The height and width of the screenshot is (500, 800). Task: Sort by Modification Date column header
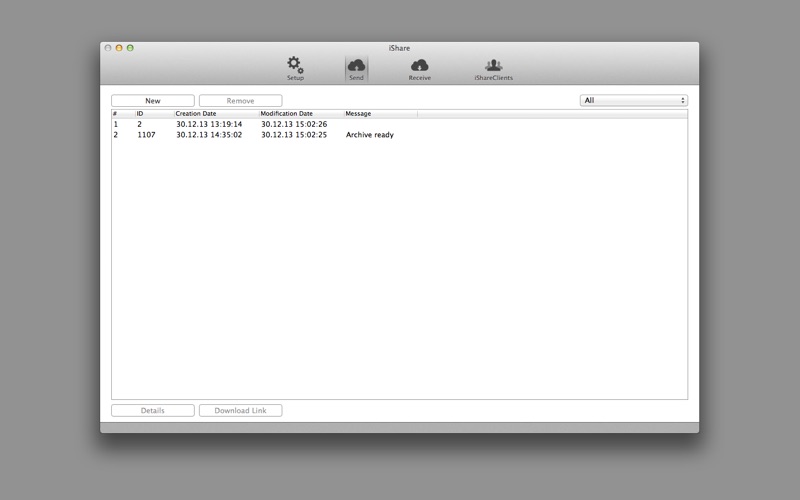(x=302, y=114)
